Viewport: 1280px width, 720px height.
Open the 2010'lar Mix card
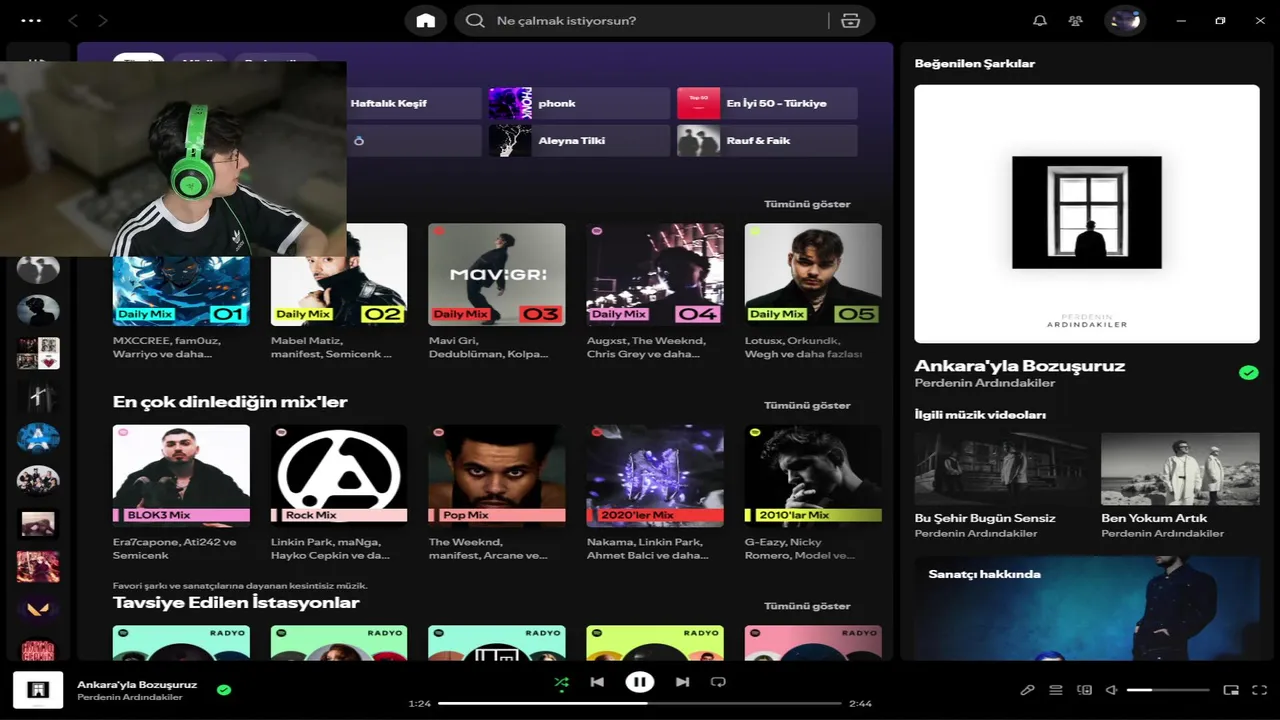click(x=813, y=494)
